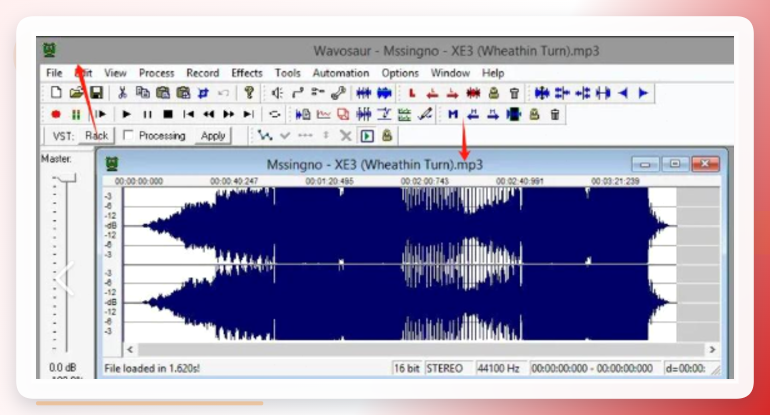This screenshot has width=770, height=415.
Task: Toggle the green boxed play automation button
Action: tap(367, 136)
